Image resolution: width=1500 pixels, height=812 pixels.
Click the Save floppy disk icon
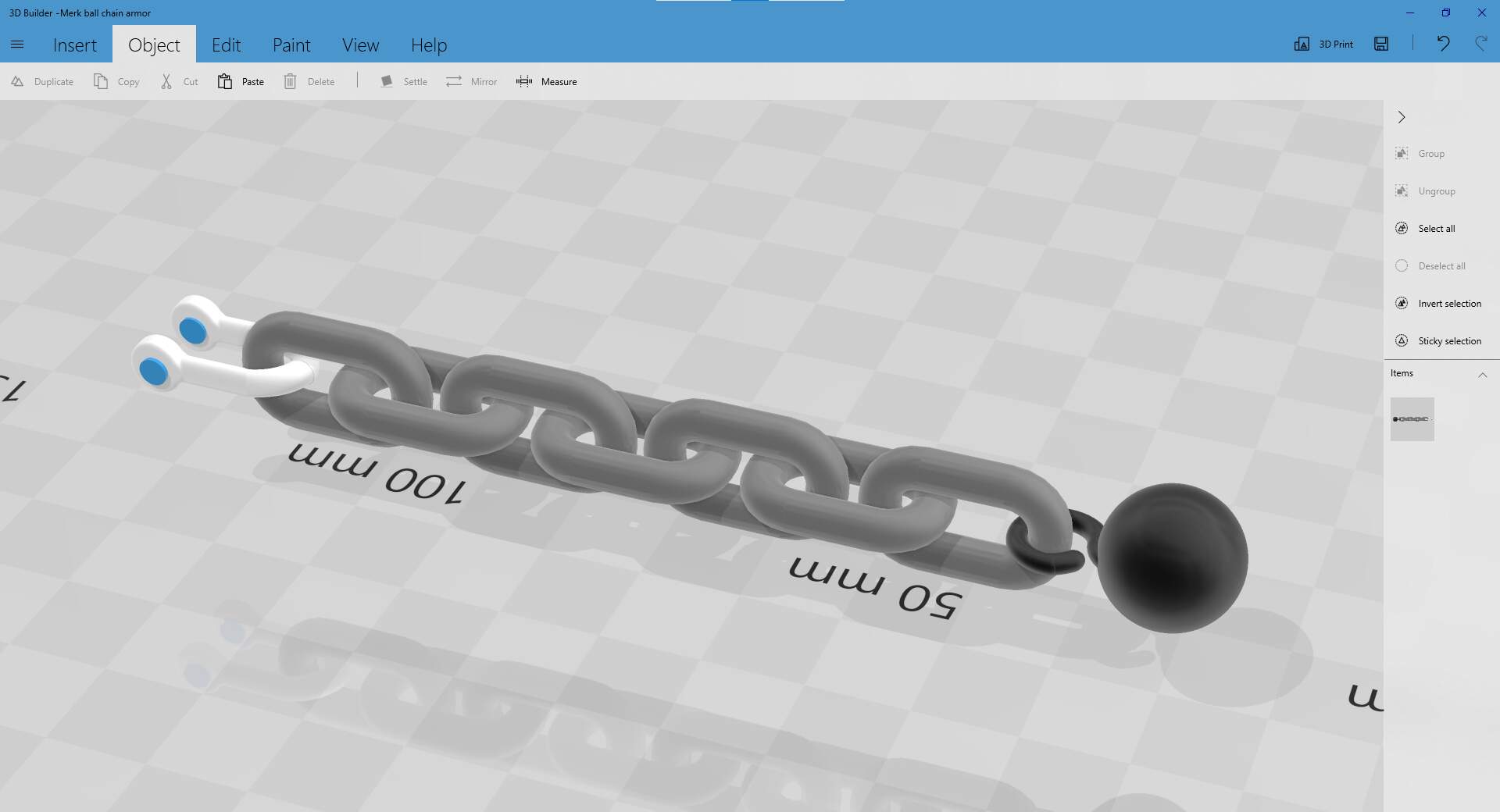pos(1381,44)
